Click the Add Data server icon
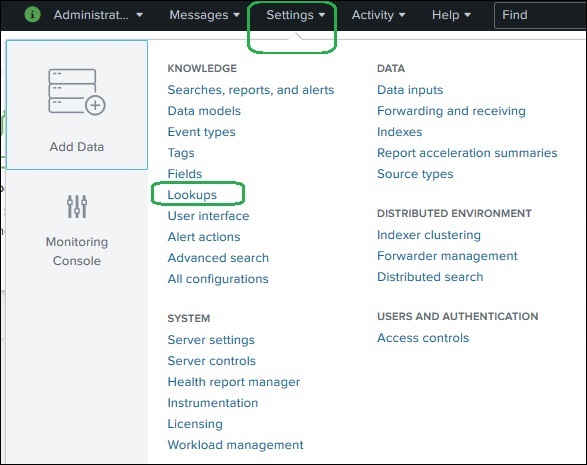The width and height of the screenshot is (587, 465). (77, 92)
